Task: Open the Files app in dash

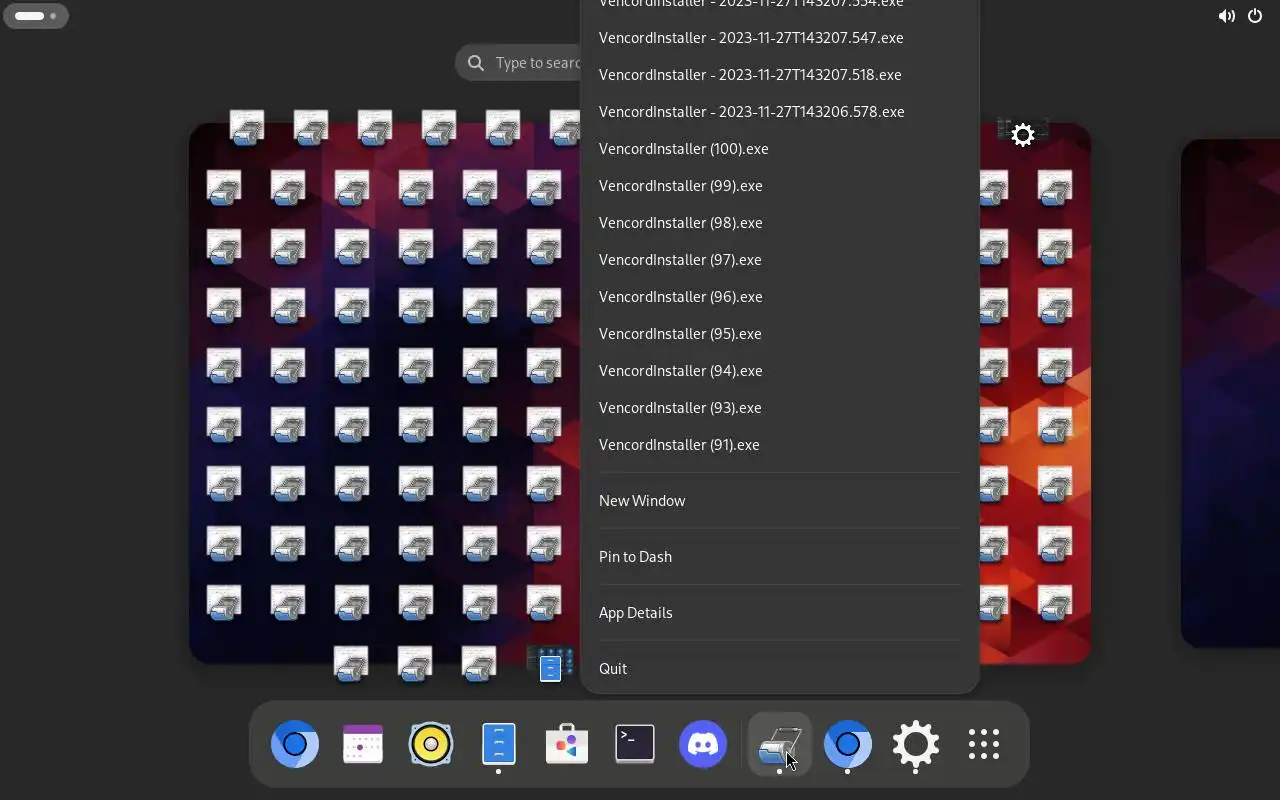Action: (x=499, y=745)
